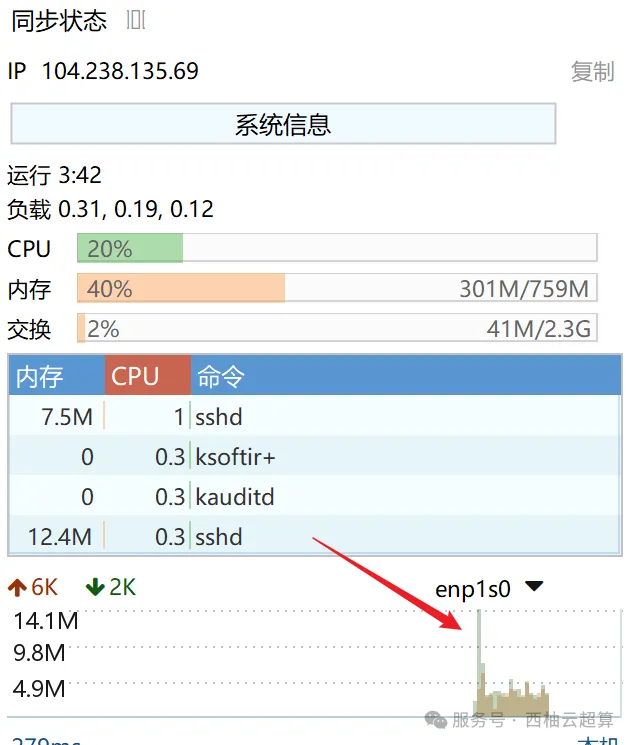
Task: Click the download speed arrow icon
Action: coord(95,587)
